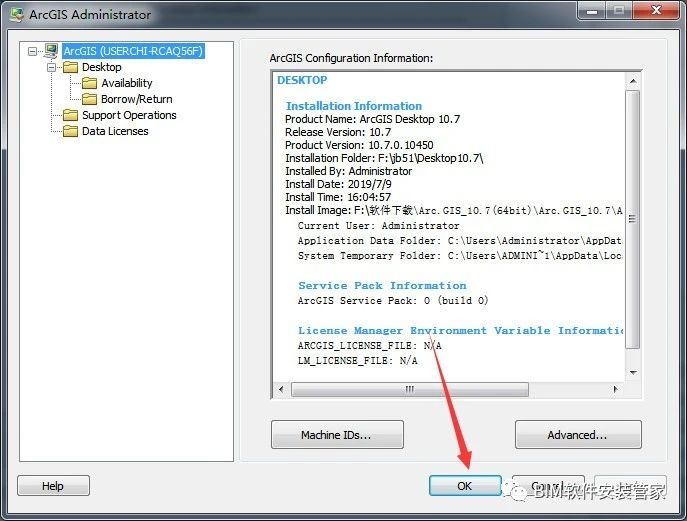This screenshot has height=521, width=687.
Task: Click the Data Licenses folder icon
Action: tap(70, 131)
